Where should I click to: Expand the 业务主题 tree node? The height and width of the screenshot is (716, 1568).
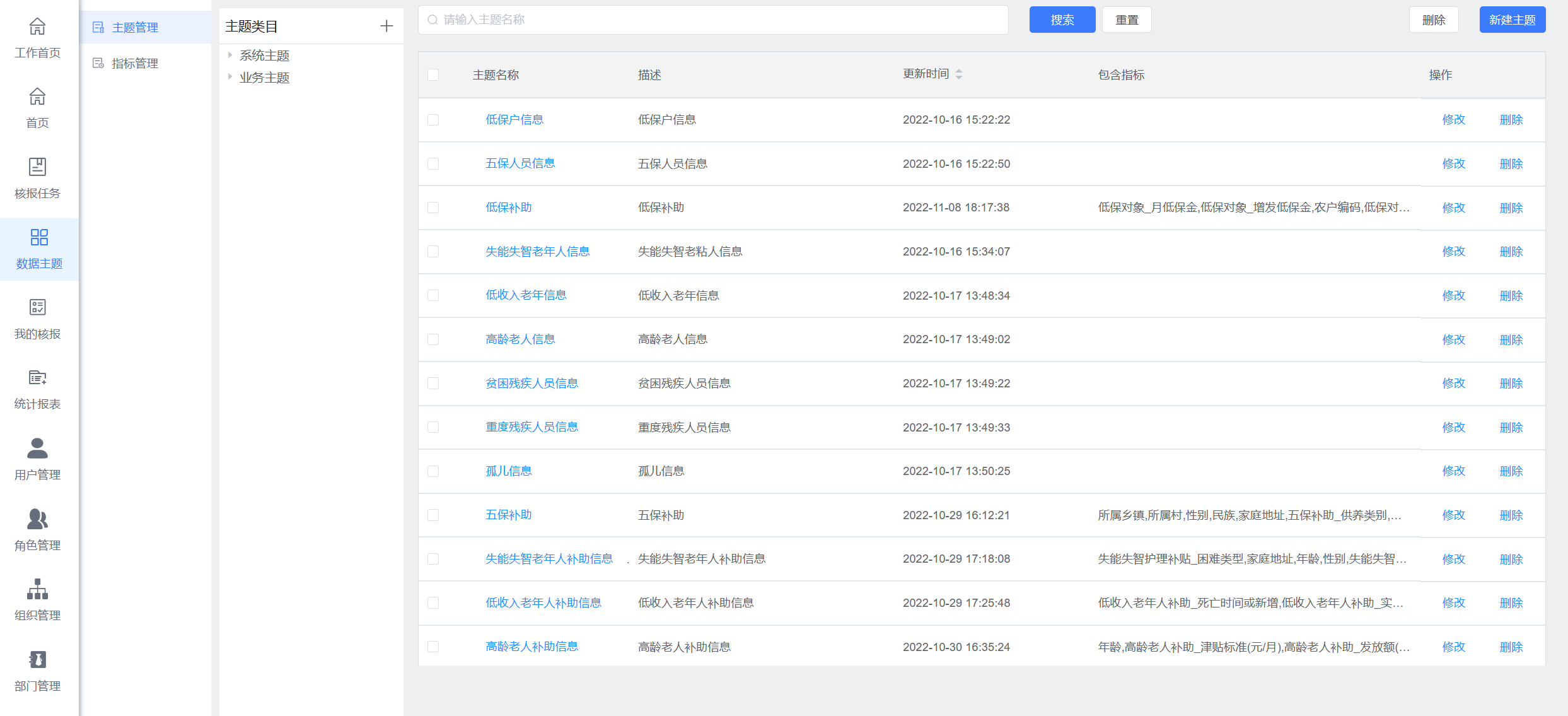point(230,77)
